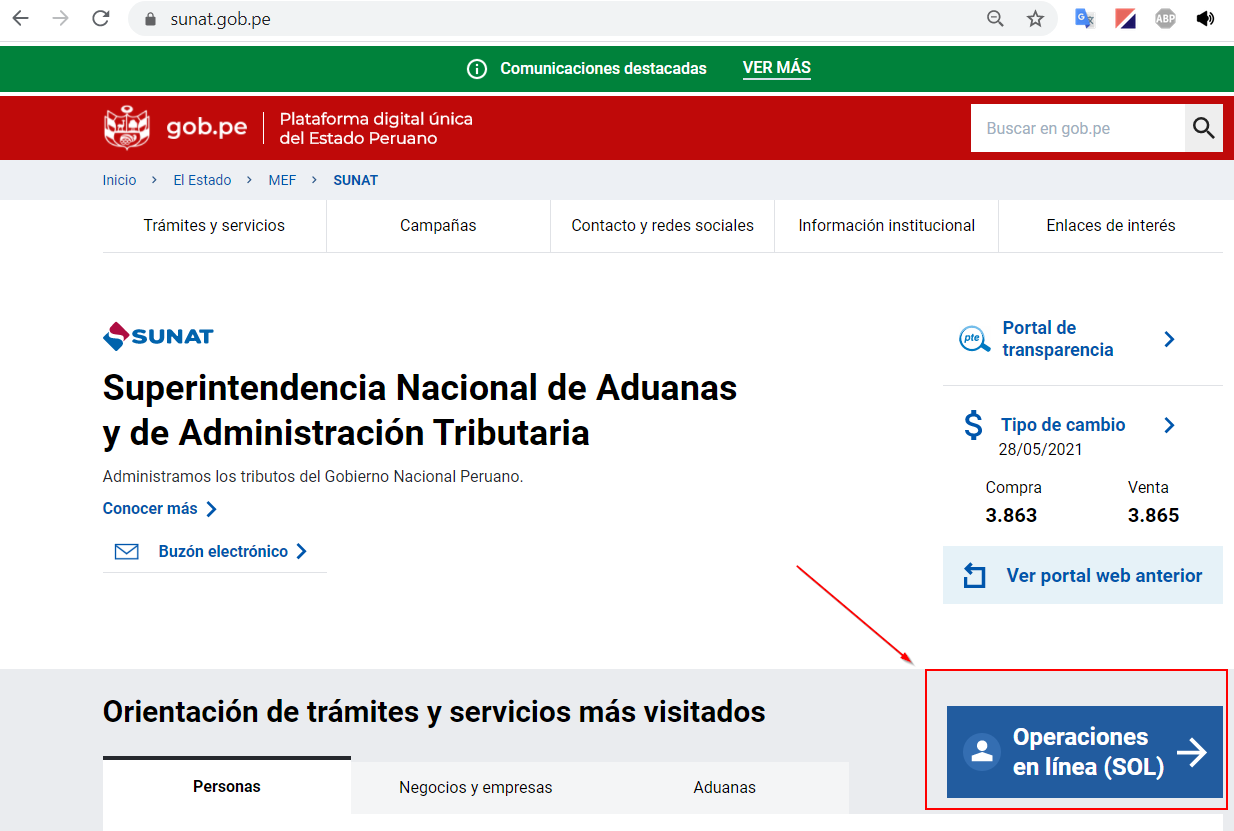Click the Venta value 3.865
This screenshot has height=831, width=1234.
pos(1153,516)
